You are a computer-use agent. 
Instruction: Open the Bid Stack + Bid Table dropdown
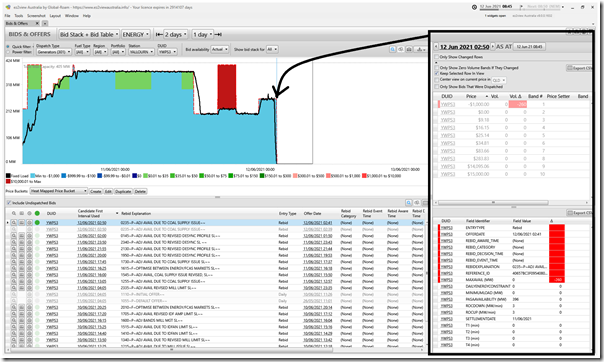click(89, 35)
